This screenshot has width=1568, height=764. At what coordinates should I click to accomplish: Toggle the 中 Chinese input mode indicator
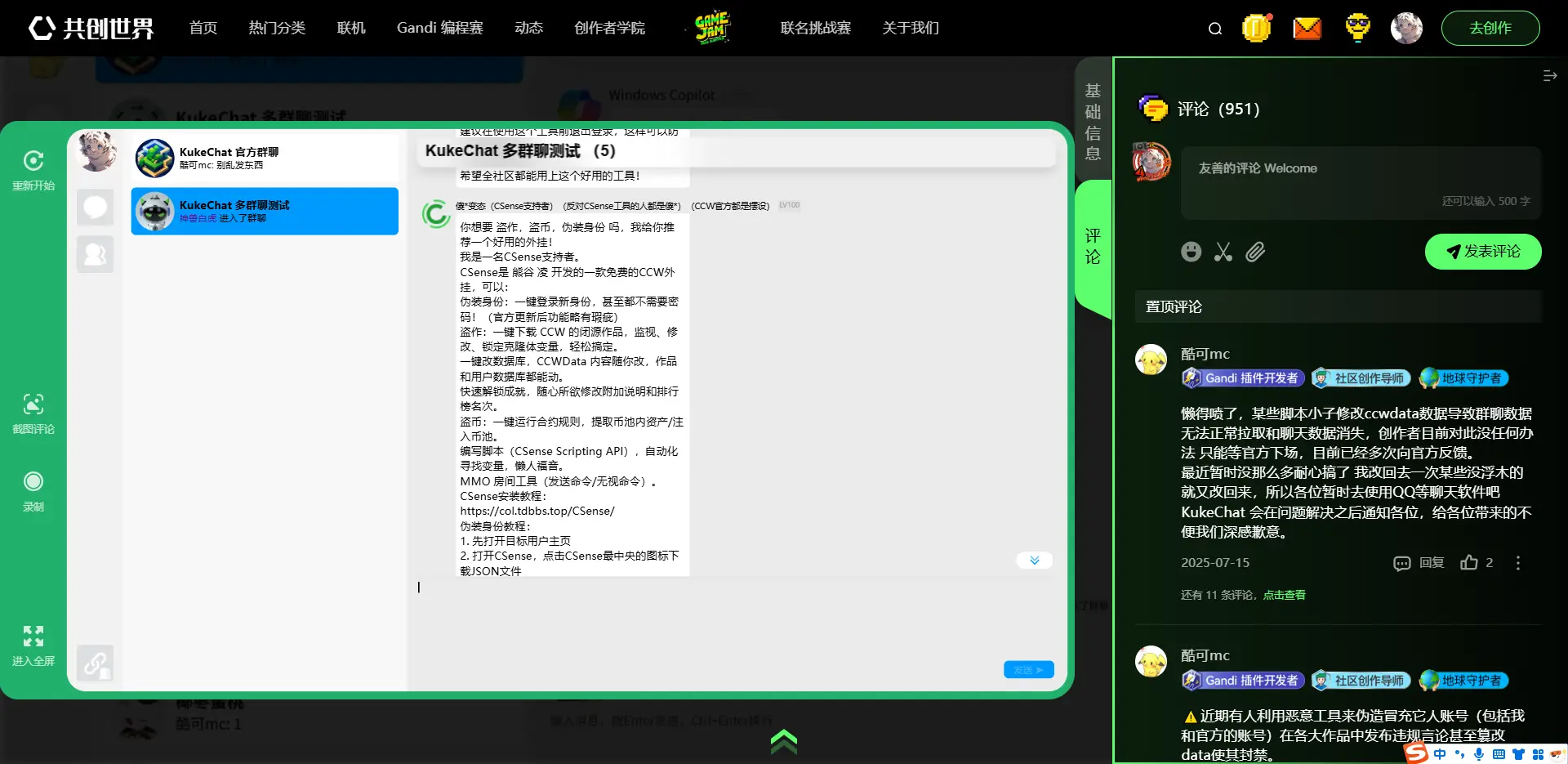[x=1440, y=754]
